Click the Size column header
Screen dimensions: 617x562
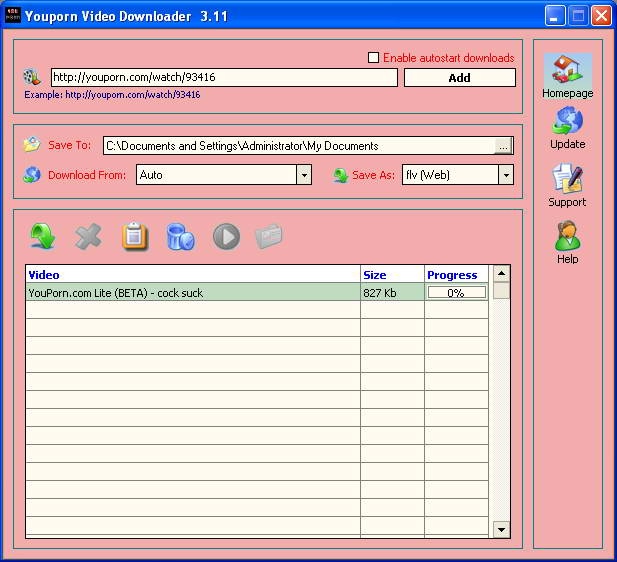[x=392, y=275]
